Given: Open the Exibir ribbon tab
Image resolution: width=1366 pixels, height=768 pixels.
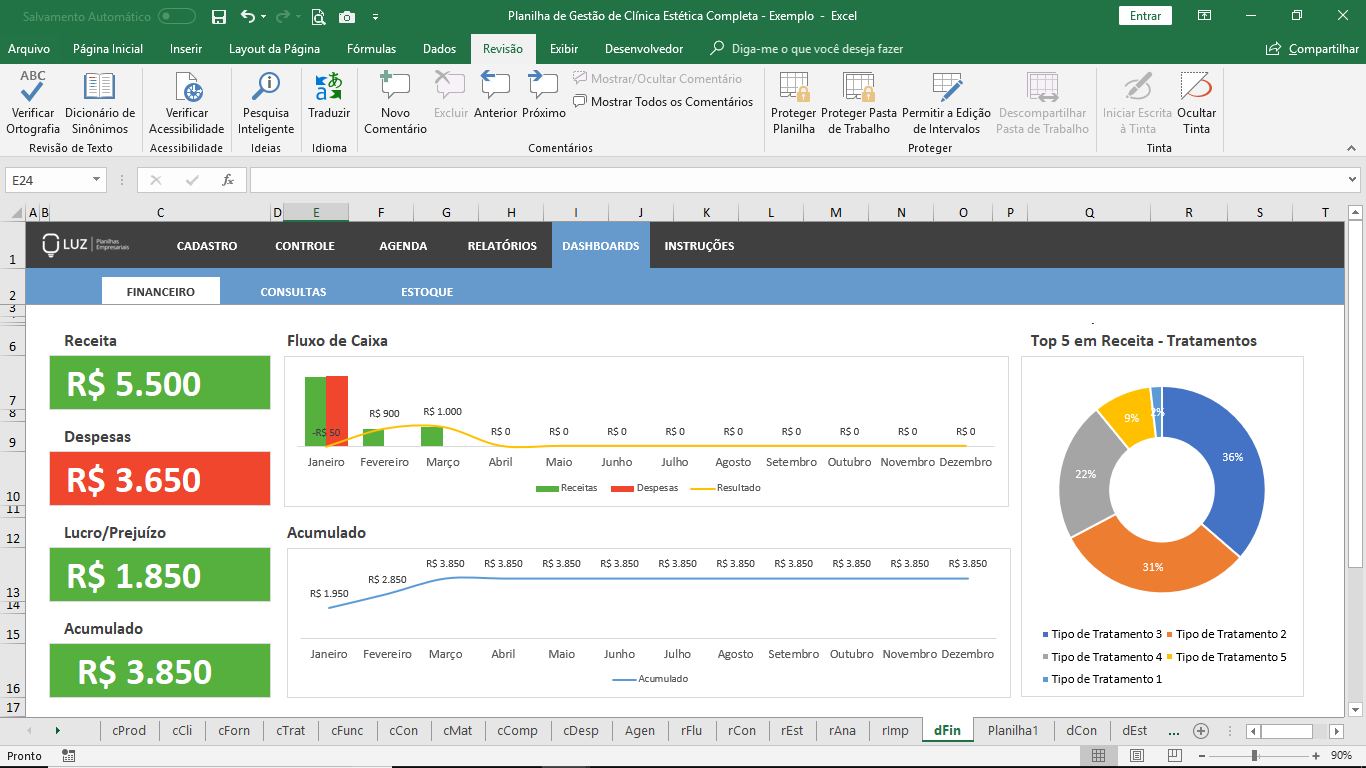Looking at the screenshot, I should 564,49.
